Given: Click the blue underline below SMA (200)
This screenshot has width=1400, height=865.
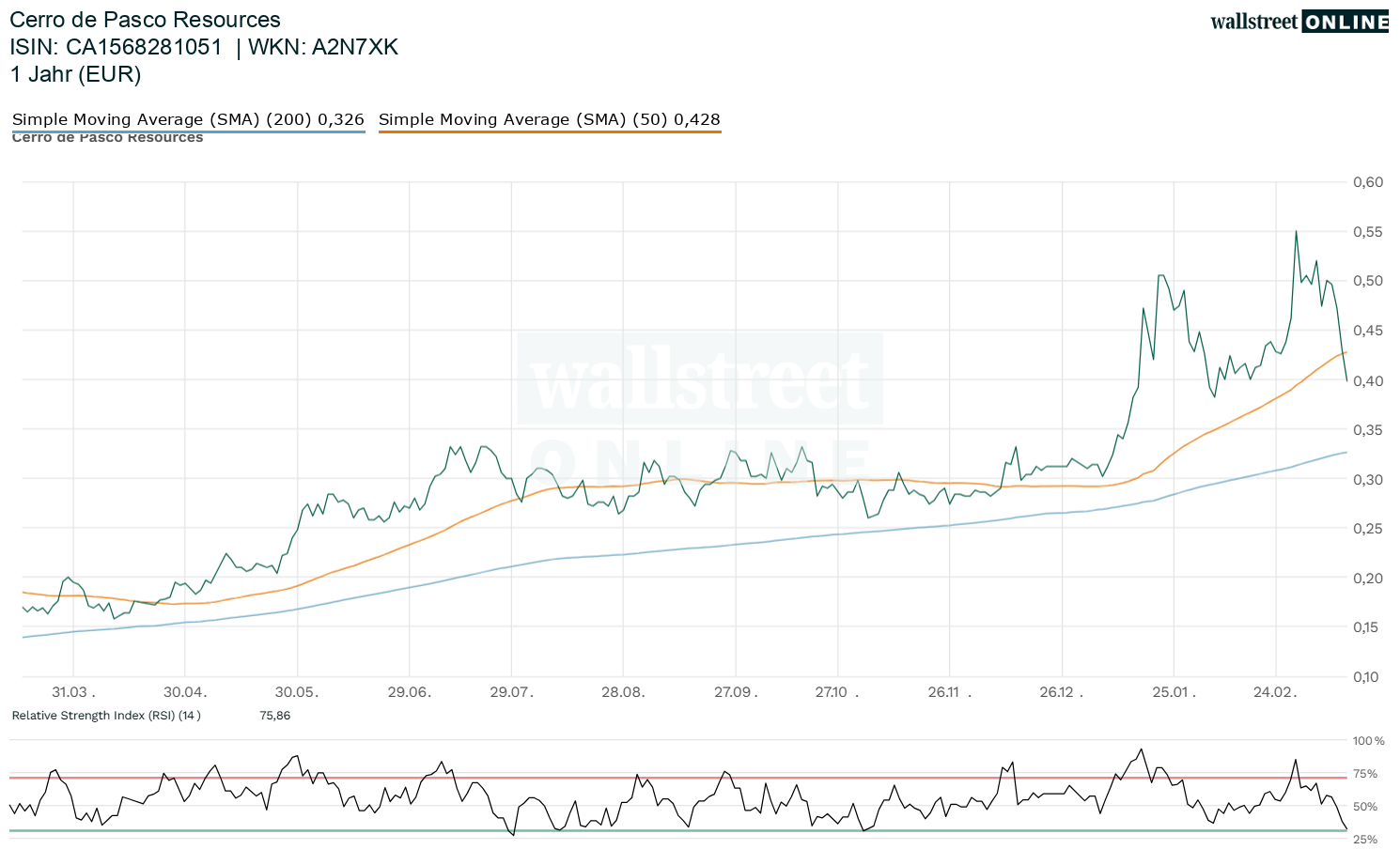Looking at the screenshot, I should [x=188, y=131].
